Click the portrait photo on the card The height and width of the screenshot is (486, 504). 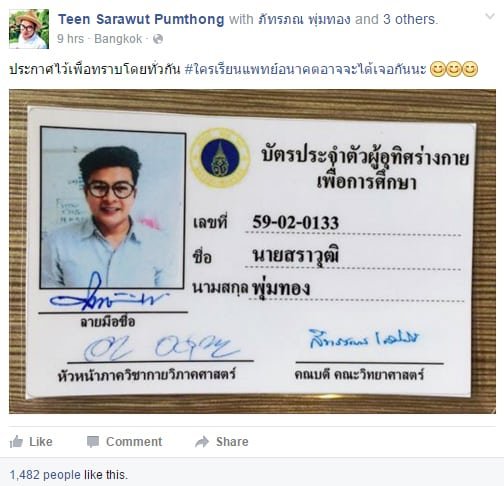[113, 207]
